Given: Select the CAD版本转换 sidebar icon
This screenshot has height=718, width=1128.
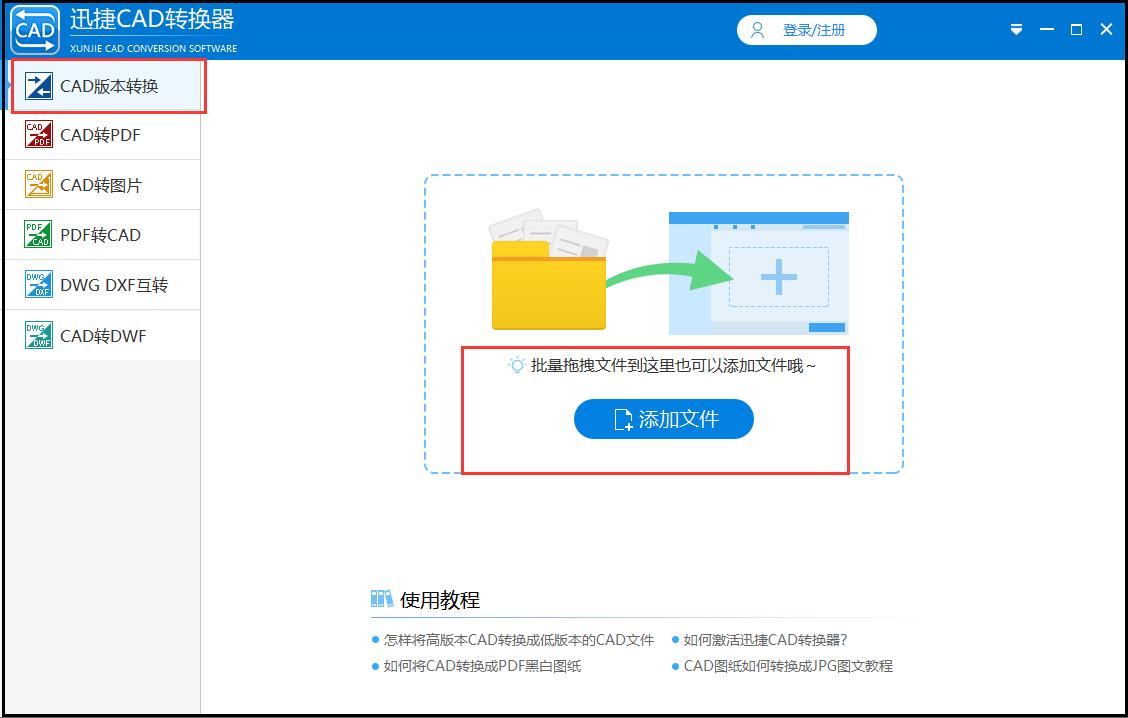Looking at the screenshot, I should coord(37,86).
